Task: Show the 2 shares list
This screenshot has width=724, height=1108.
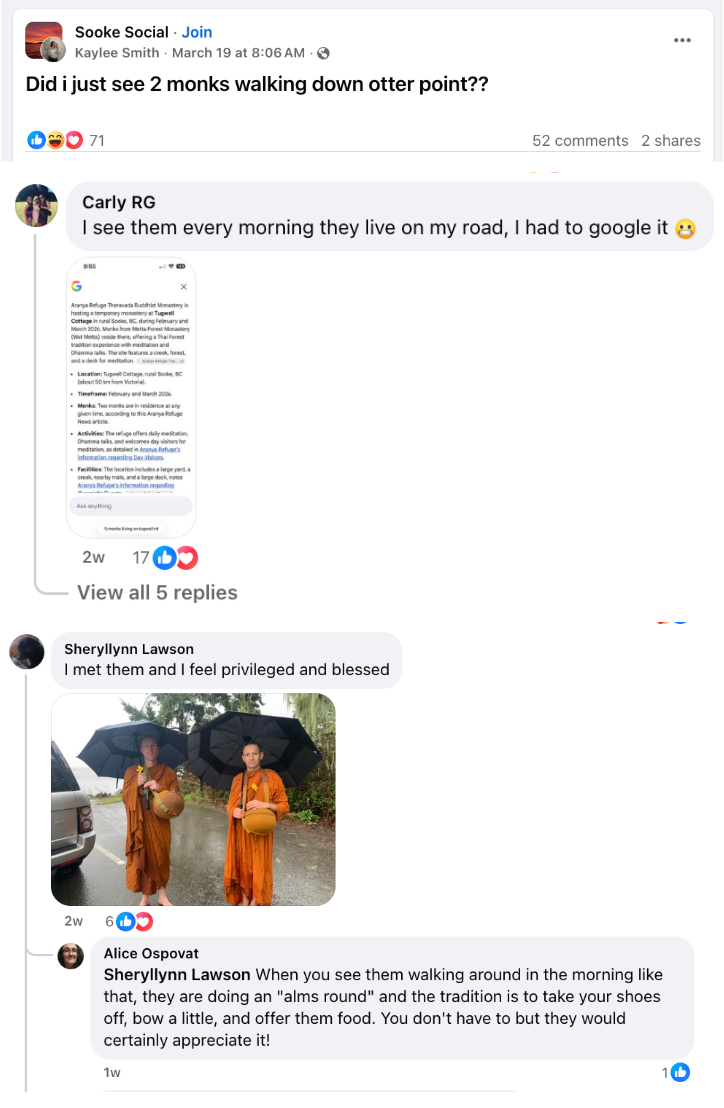Action: [670, 141]
